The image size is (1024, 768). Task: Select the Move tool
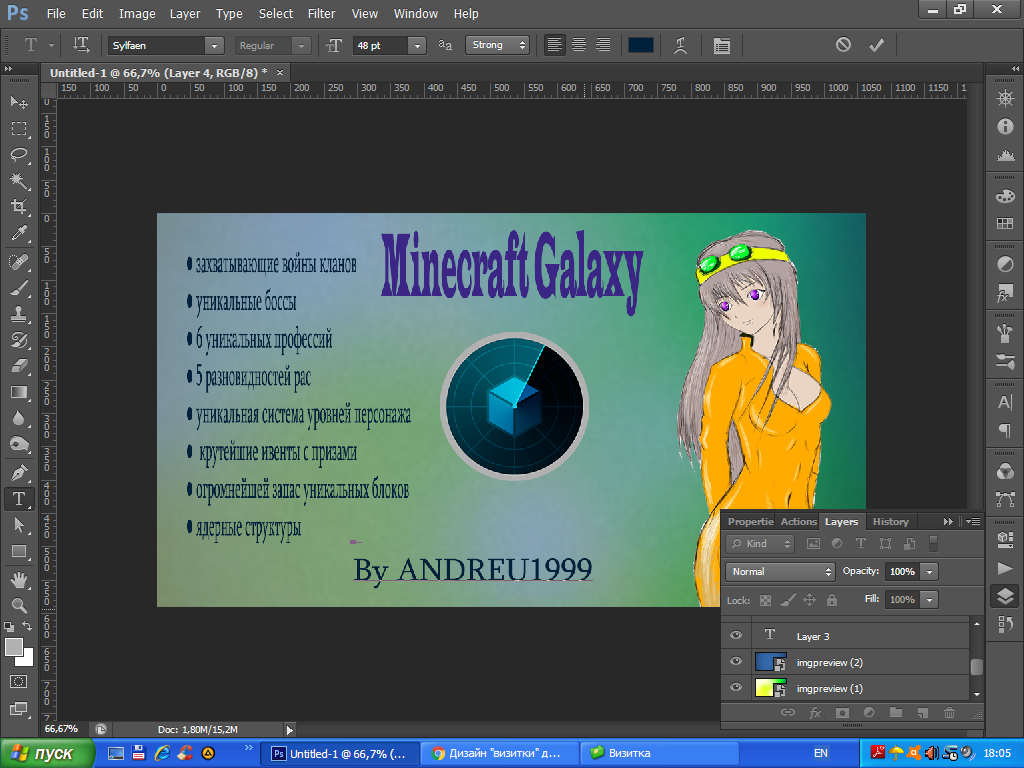point(19,102)
